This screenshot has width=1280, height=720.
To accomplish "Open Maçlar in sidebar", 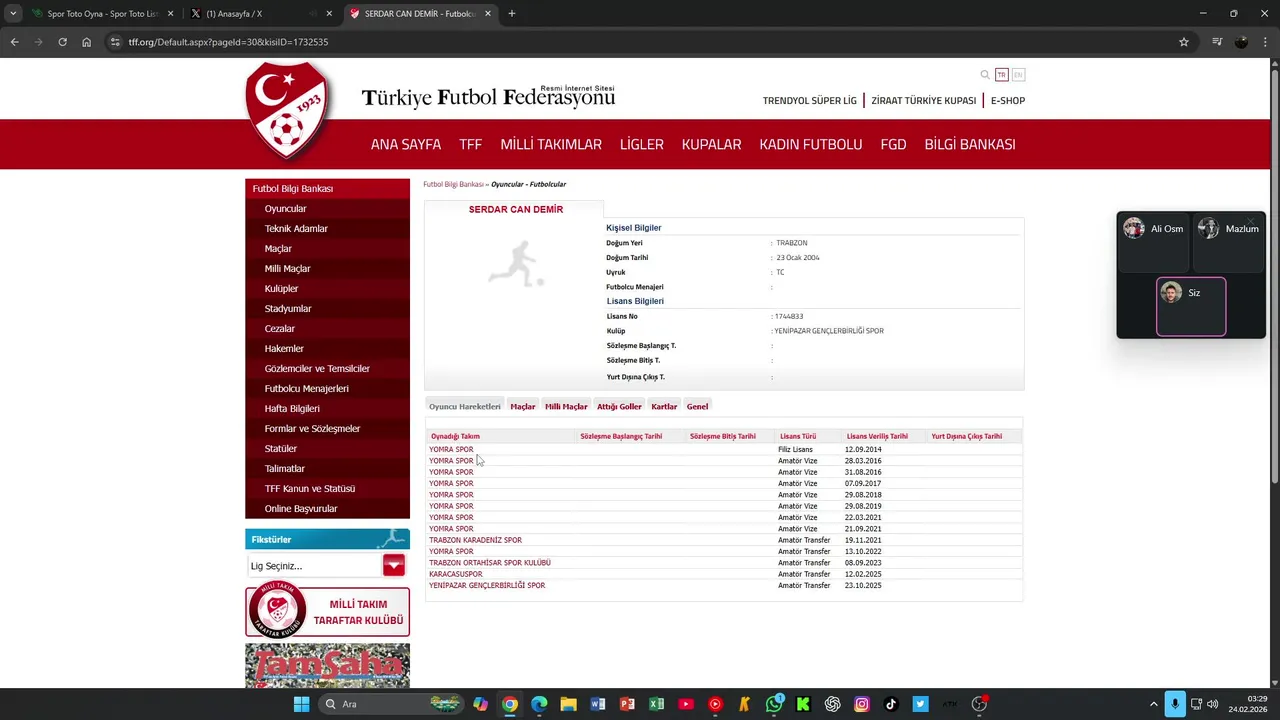I will [x=278, y=249].
